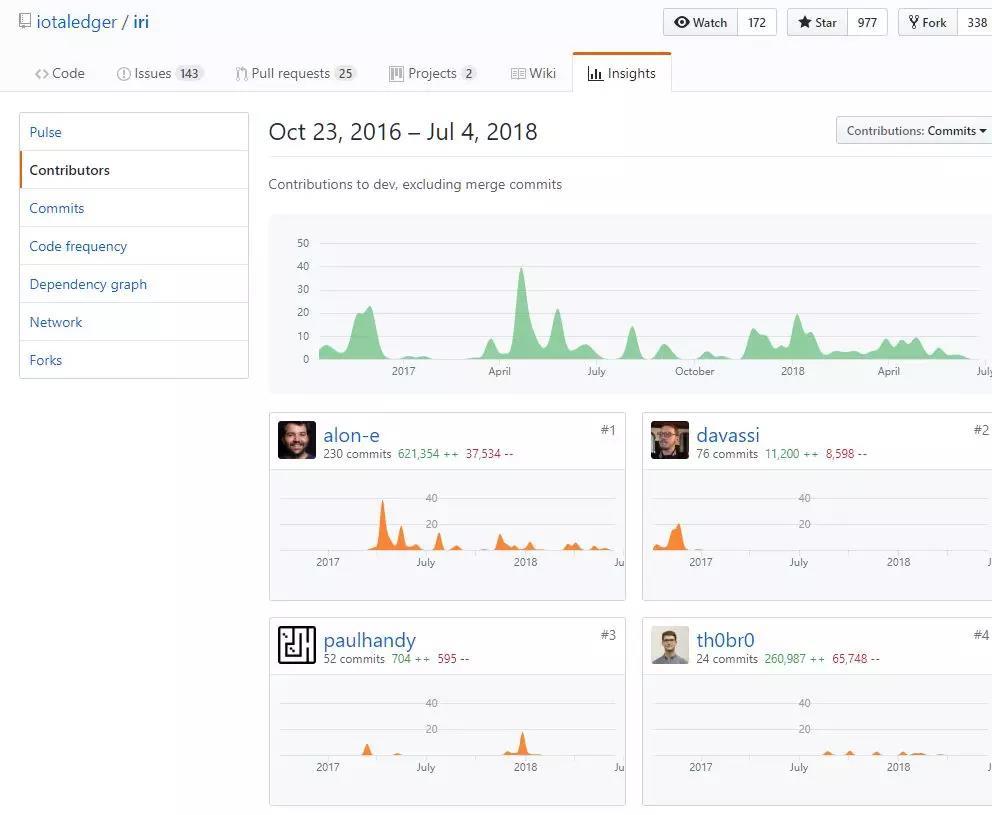The height and width of the screenshot is (815, 992).
Task: Click the Star button
Action: [x=817, y=22]
